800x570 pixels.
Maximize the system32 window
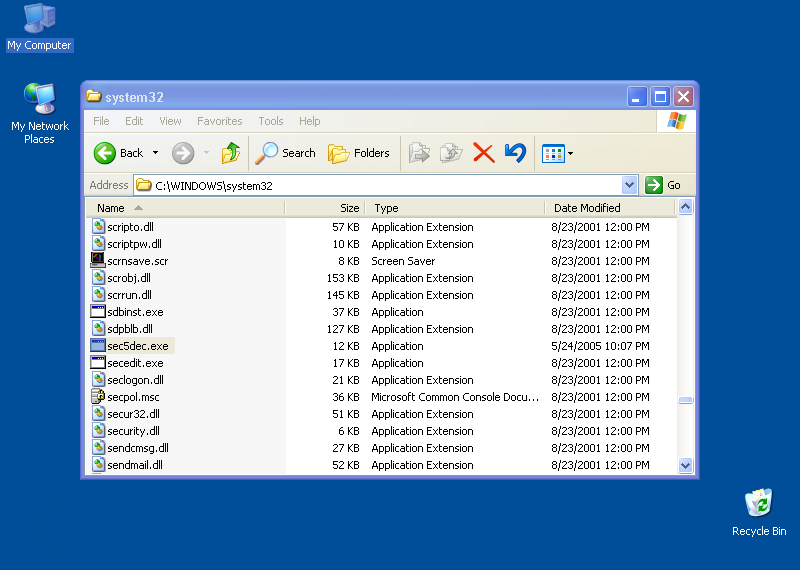(x=660, y=96)
